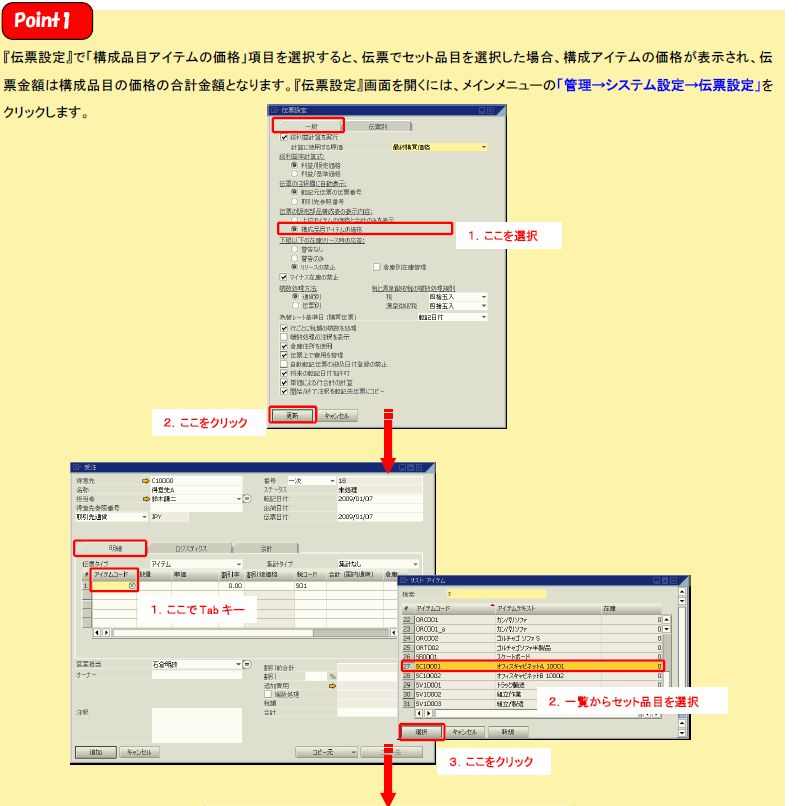798x806 pixels.
Task: Click scroll-right arrow under item list table
Action: (x=428, y=713)
